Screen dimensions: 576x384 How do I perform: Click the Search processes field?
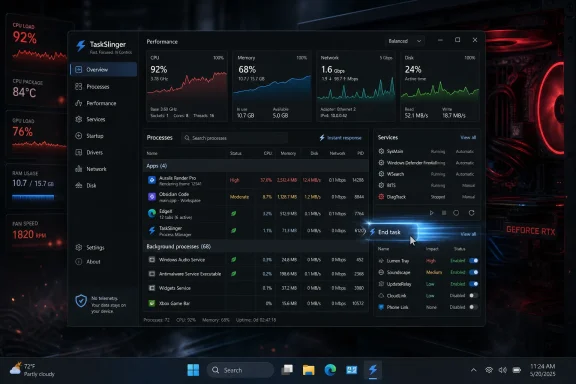coord(234,138)
